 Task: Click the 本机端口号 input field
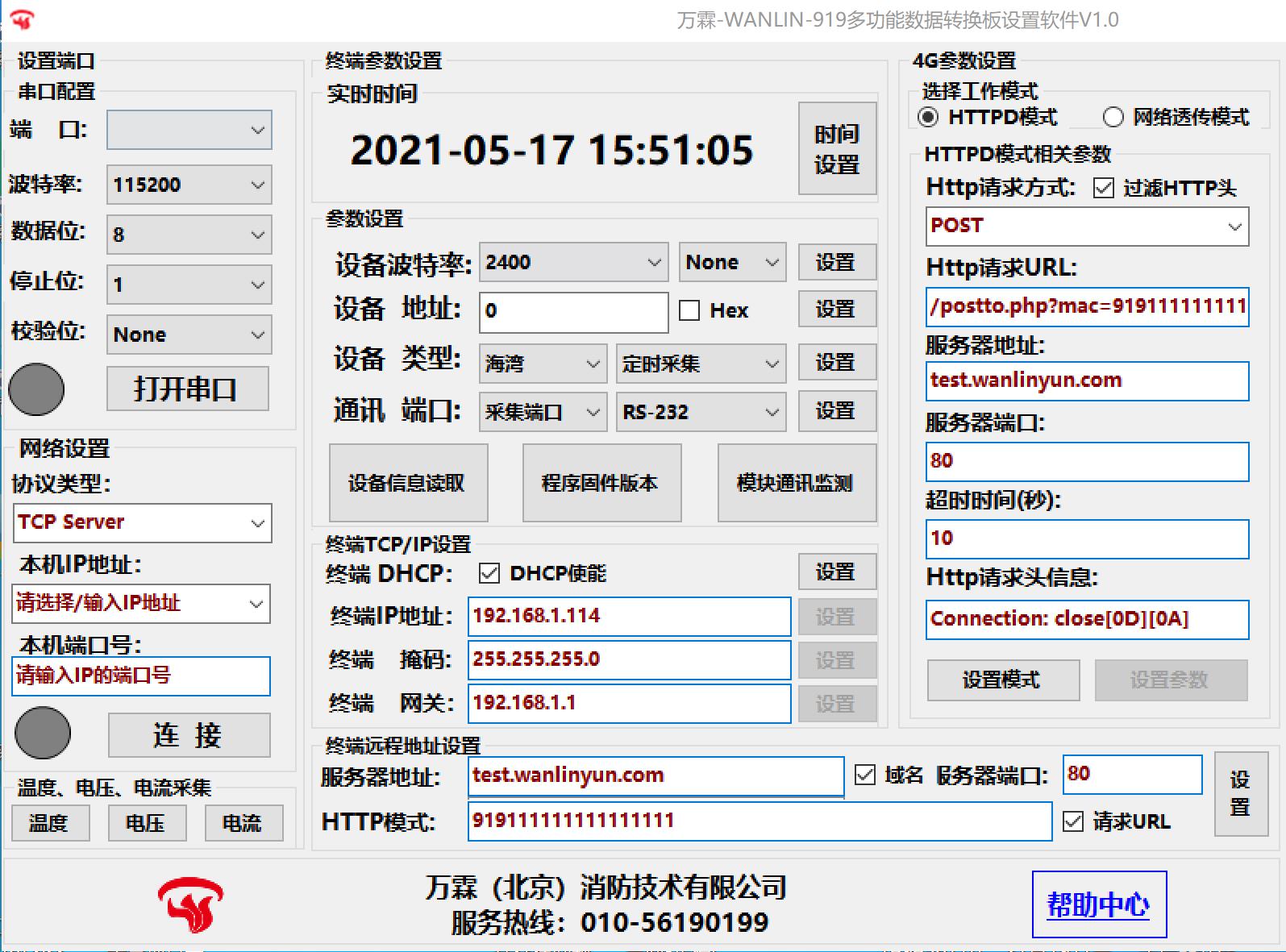pyautogui.click(x=141, y=676)
